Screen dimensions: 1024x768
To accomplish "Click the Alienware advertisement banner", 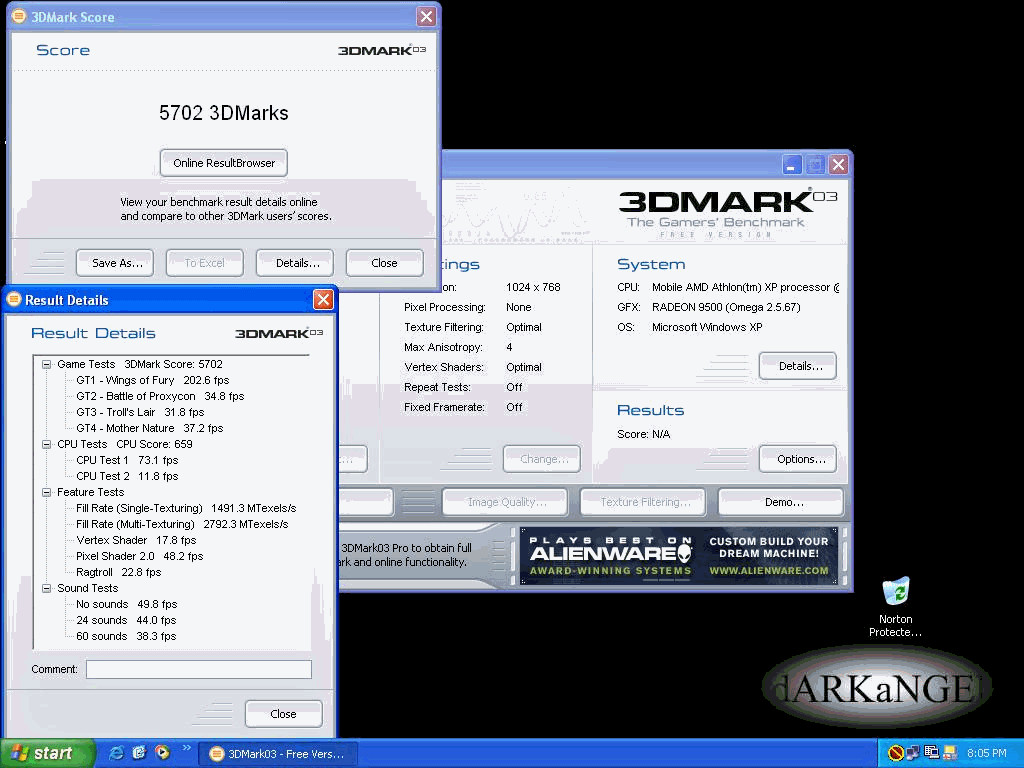I will click(x=679, y=556).
